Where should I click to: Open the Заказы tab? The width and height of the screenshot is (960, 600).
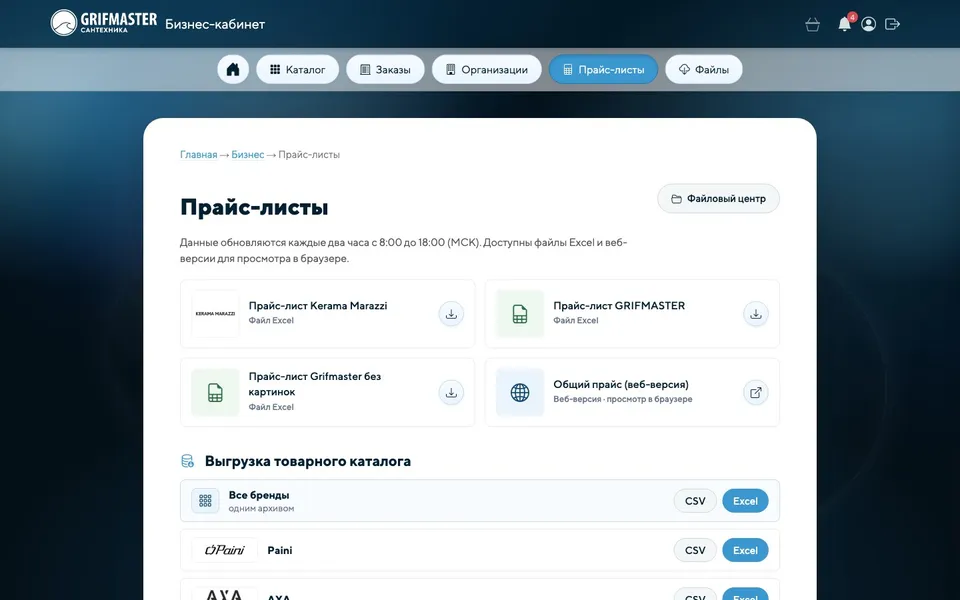(x=385, y=69)
